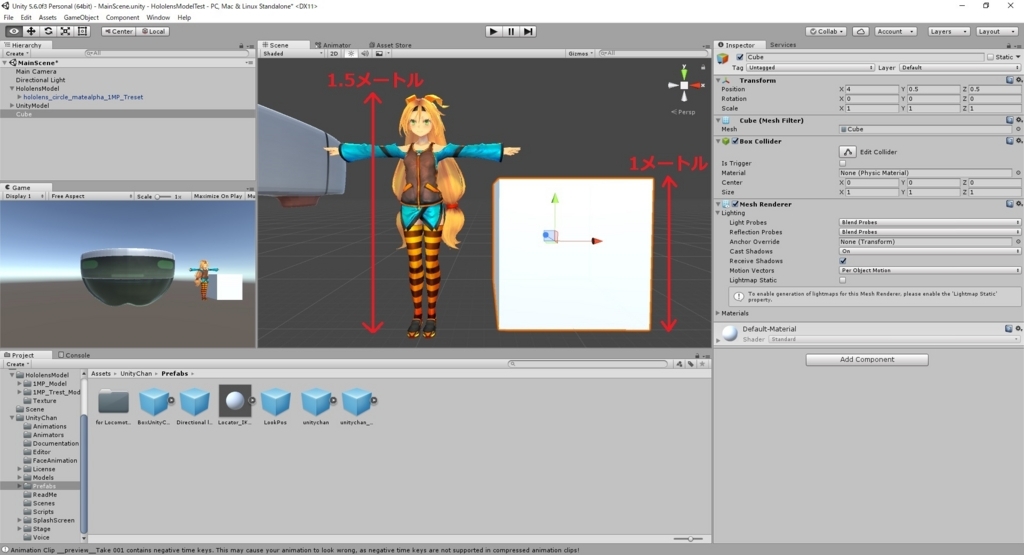Open the GameObject menu
The width and height of the screenshot is (1024, 555).
coord(81,18)
